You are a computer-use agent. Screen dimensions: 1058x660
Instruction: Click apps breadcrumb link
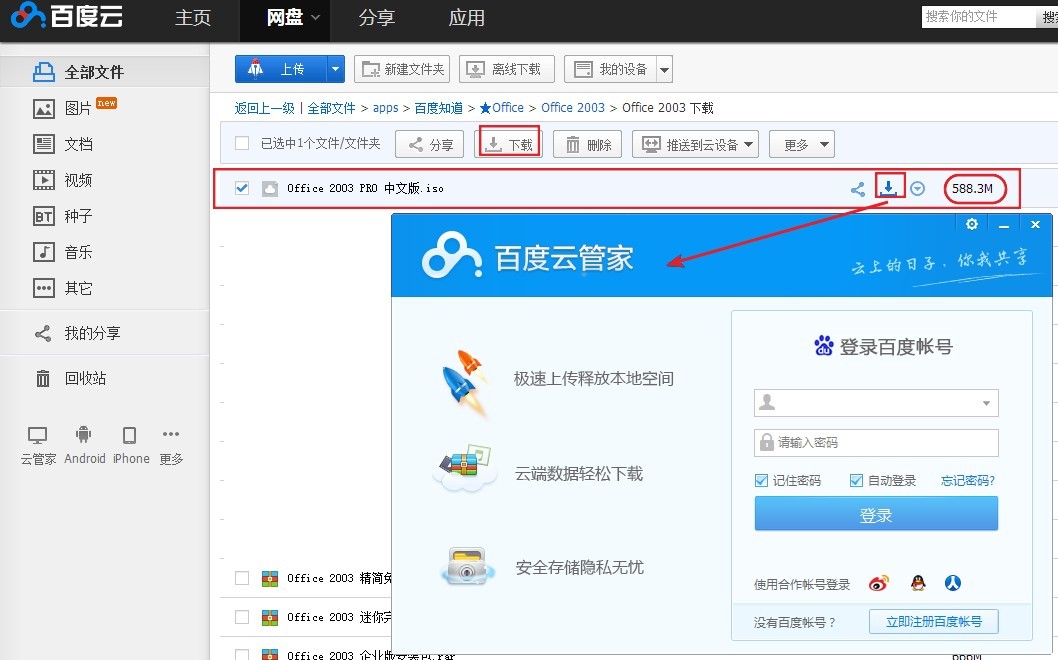385,108
